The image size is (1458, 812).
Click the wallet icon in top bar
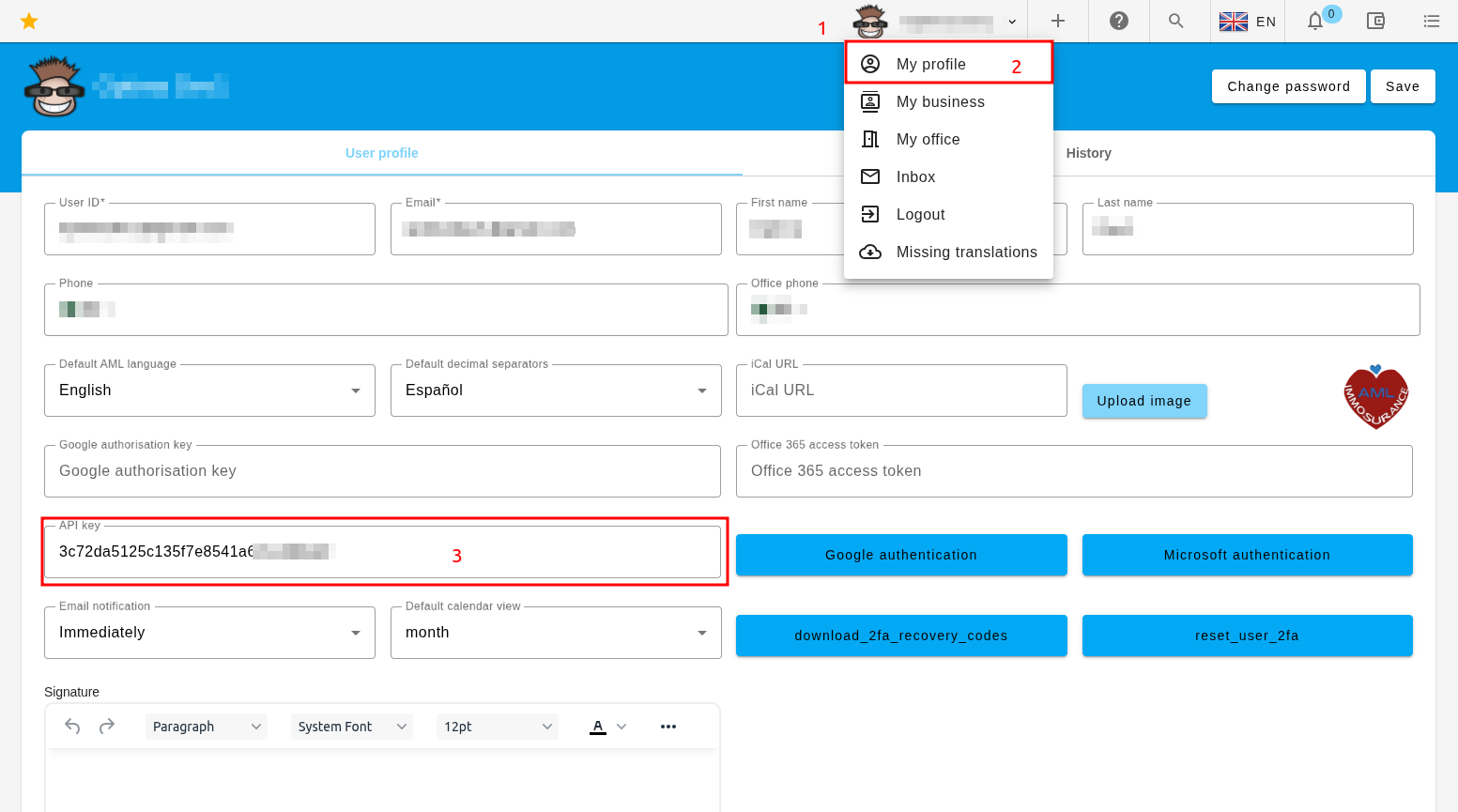pyautogui.click(x=1376, y=21)
